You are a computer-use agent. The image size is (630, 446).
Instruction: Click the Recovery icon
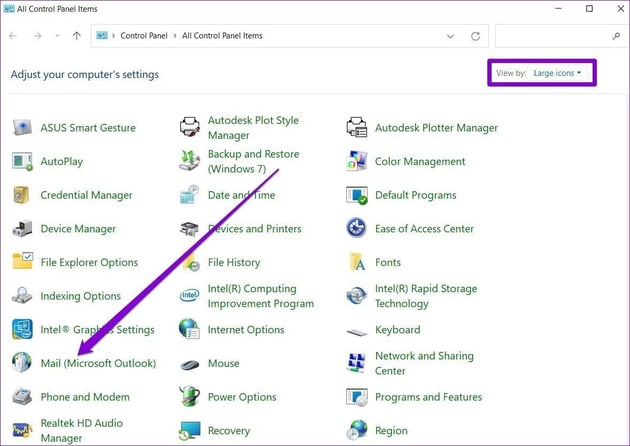tap(190, 430)
